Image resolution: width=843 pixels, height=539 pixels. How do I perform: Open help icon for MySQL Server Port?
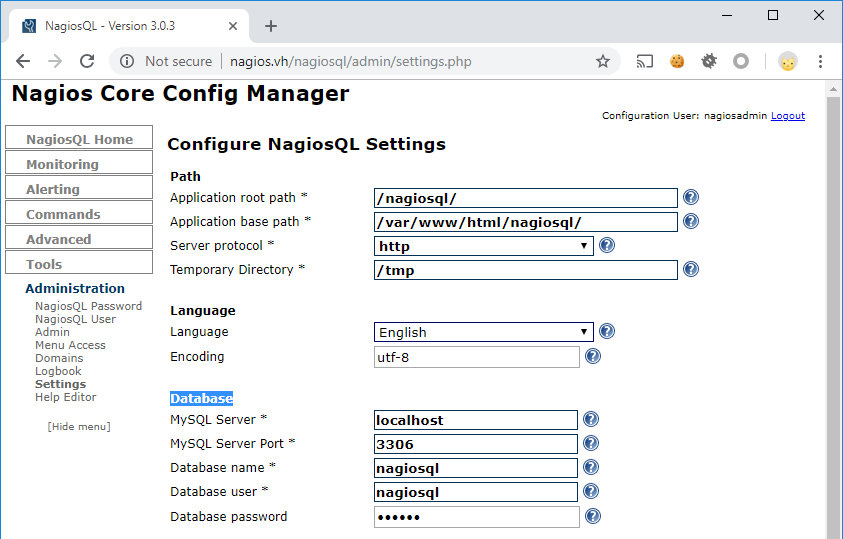click(x=591, y=443)
